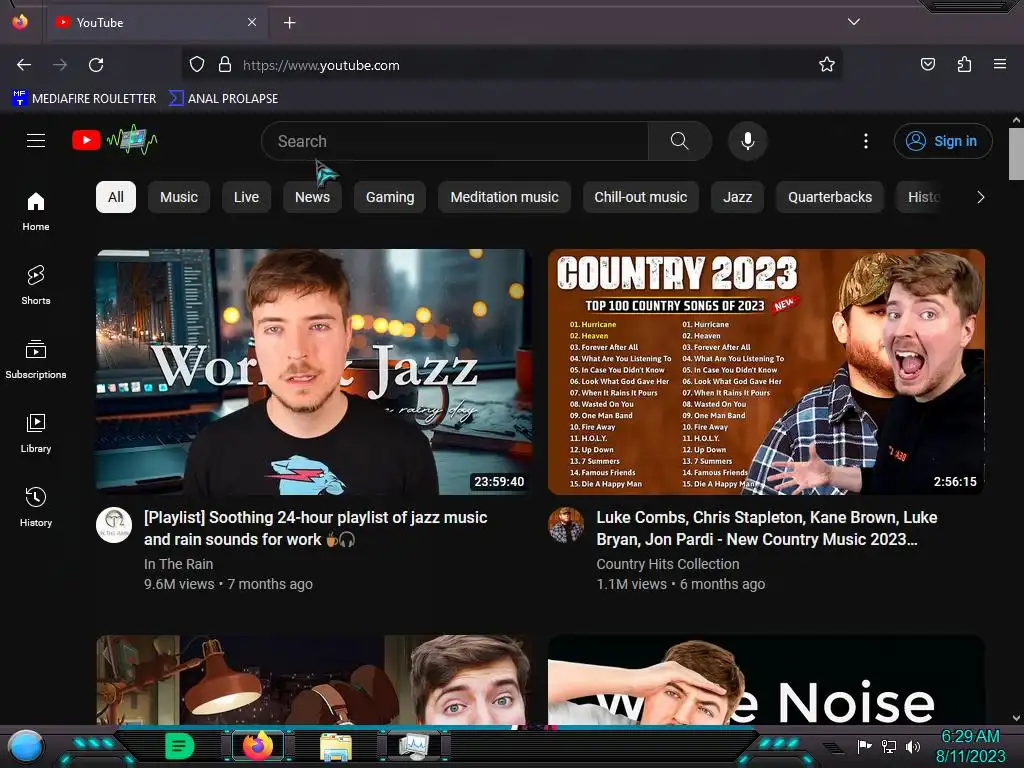Viewport: 1024px width, 768px height.
Task: Open the Work Jazz video thumbnail
Action: (x=313, y=372)
